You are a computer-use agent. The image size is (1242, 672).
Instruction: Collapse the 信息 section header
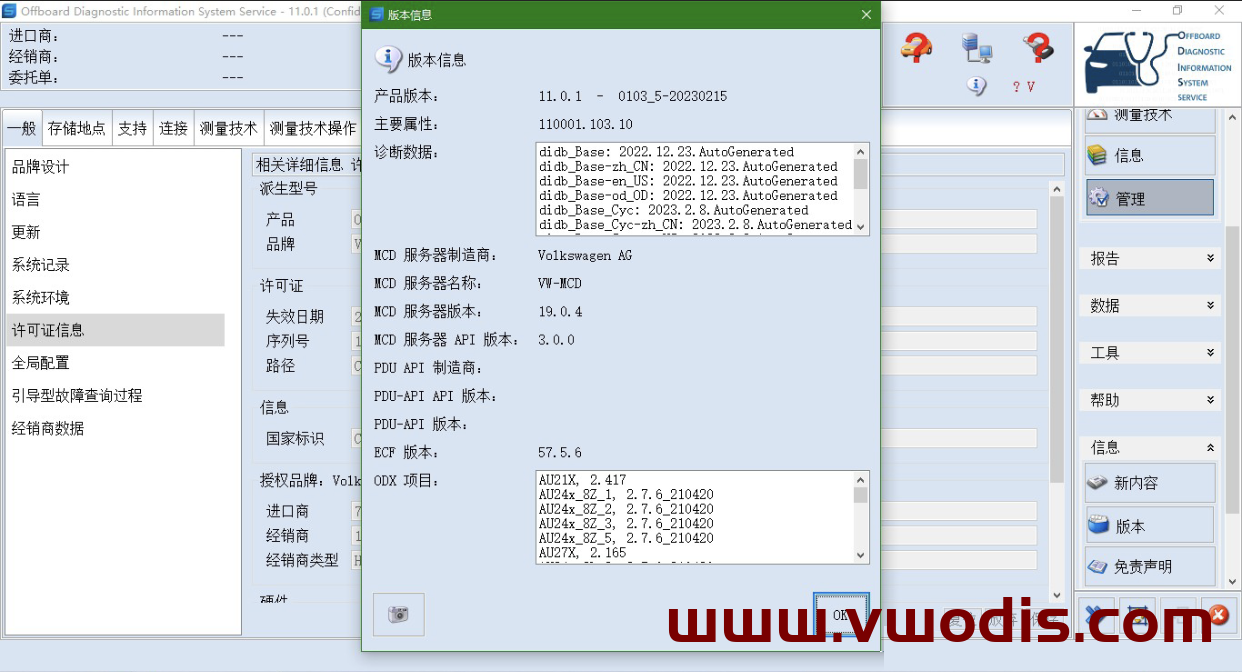click(x=1152, y=447)
